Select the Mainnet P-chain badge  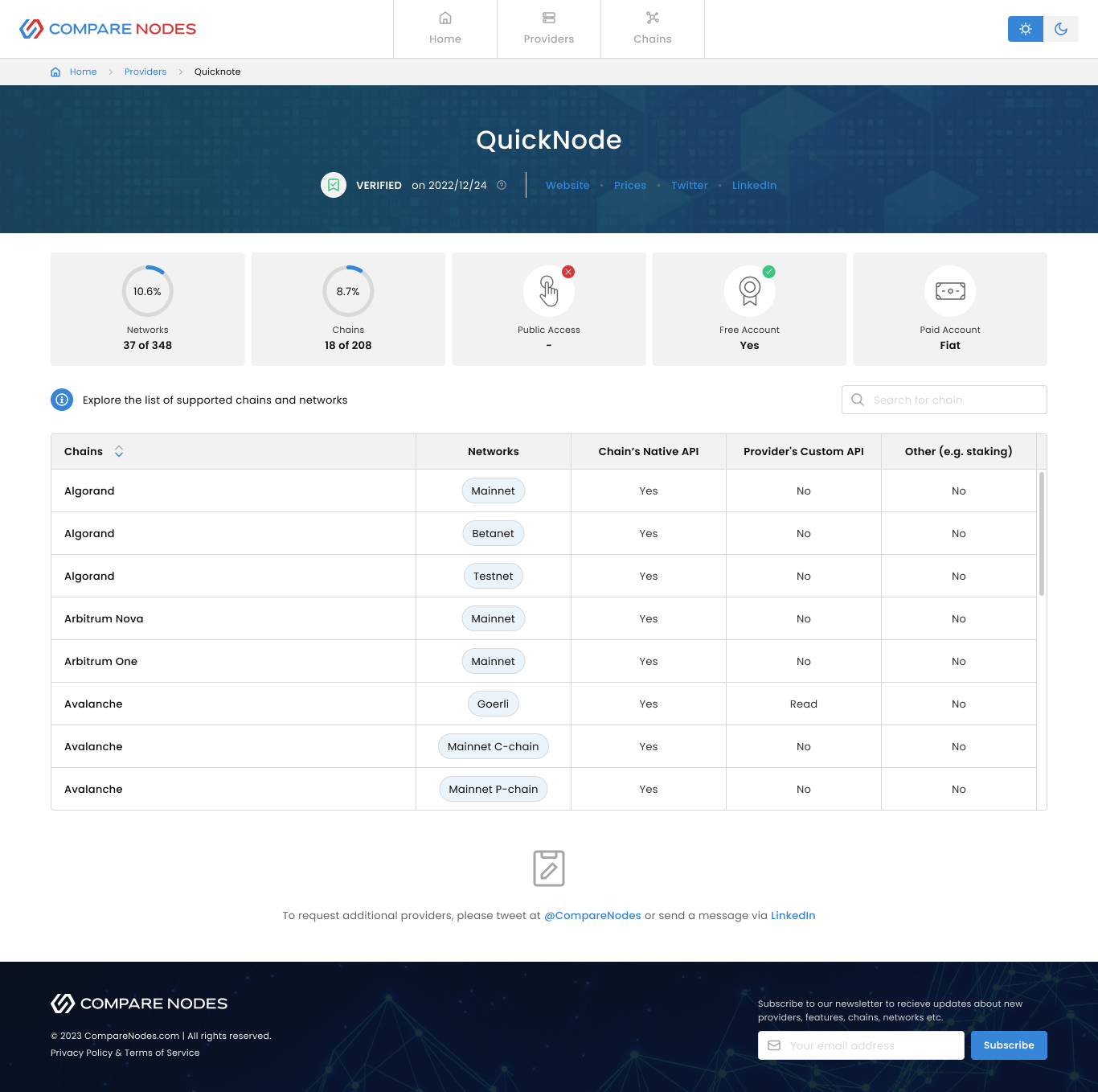(494, 789)
